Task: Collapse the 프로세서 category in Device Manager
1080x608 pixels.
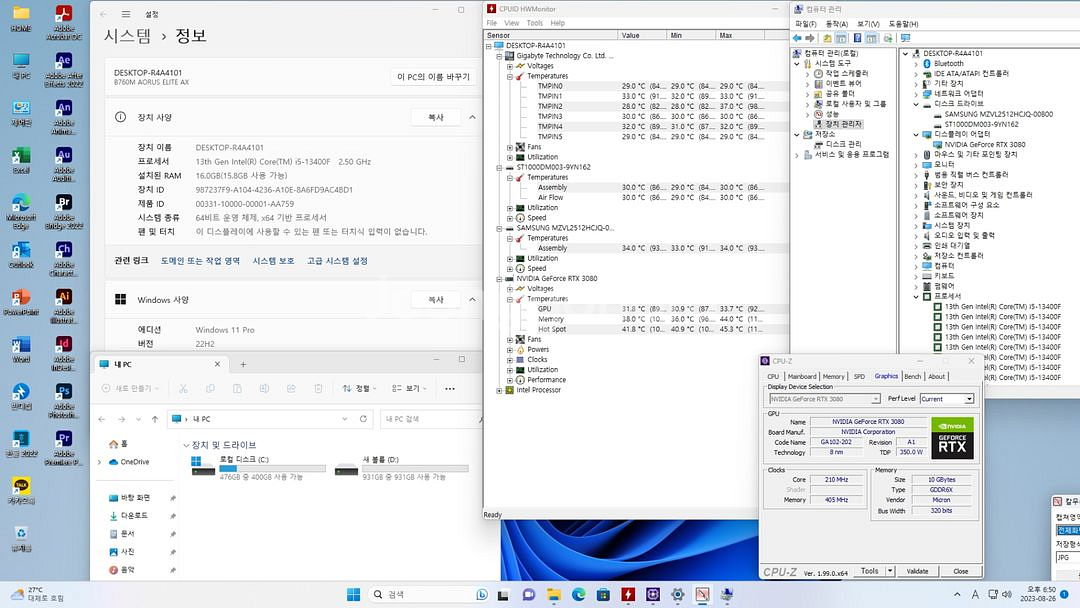Action: pyautogui.click(x=916, y=296)
